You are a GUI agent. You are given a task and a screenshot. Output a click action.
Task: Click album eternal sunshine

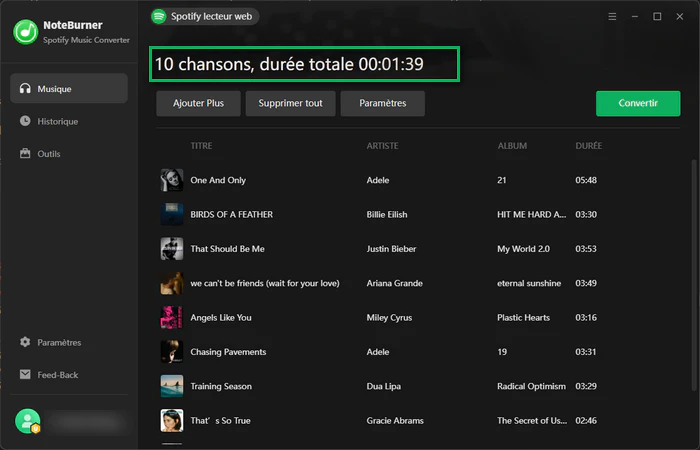pos(529,283)
